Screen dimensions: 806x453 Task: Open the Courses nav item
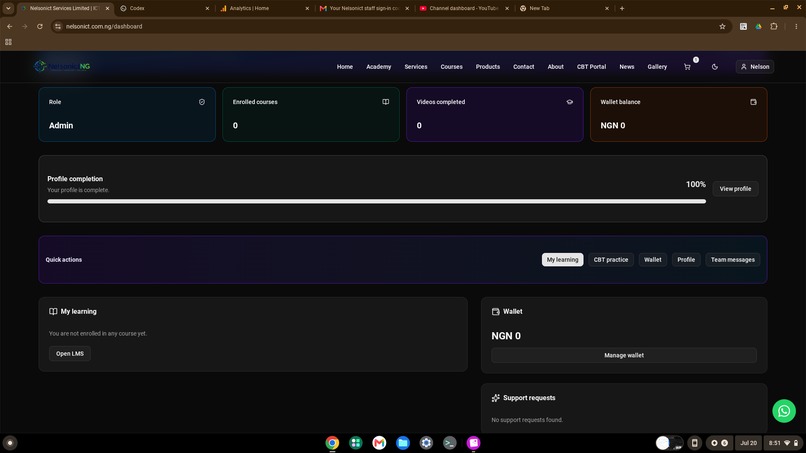click(451, 67)
